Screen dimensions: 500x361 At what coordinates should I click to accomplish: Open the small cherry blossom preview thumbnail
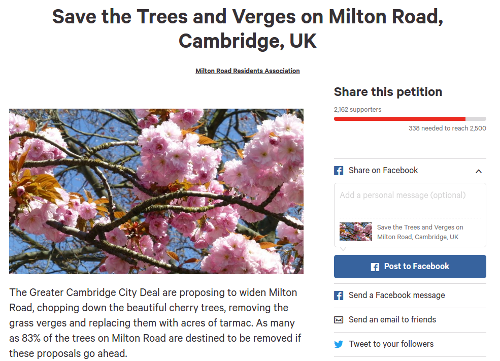tap(356, 231)
